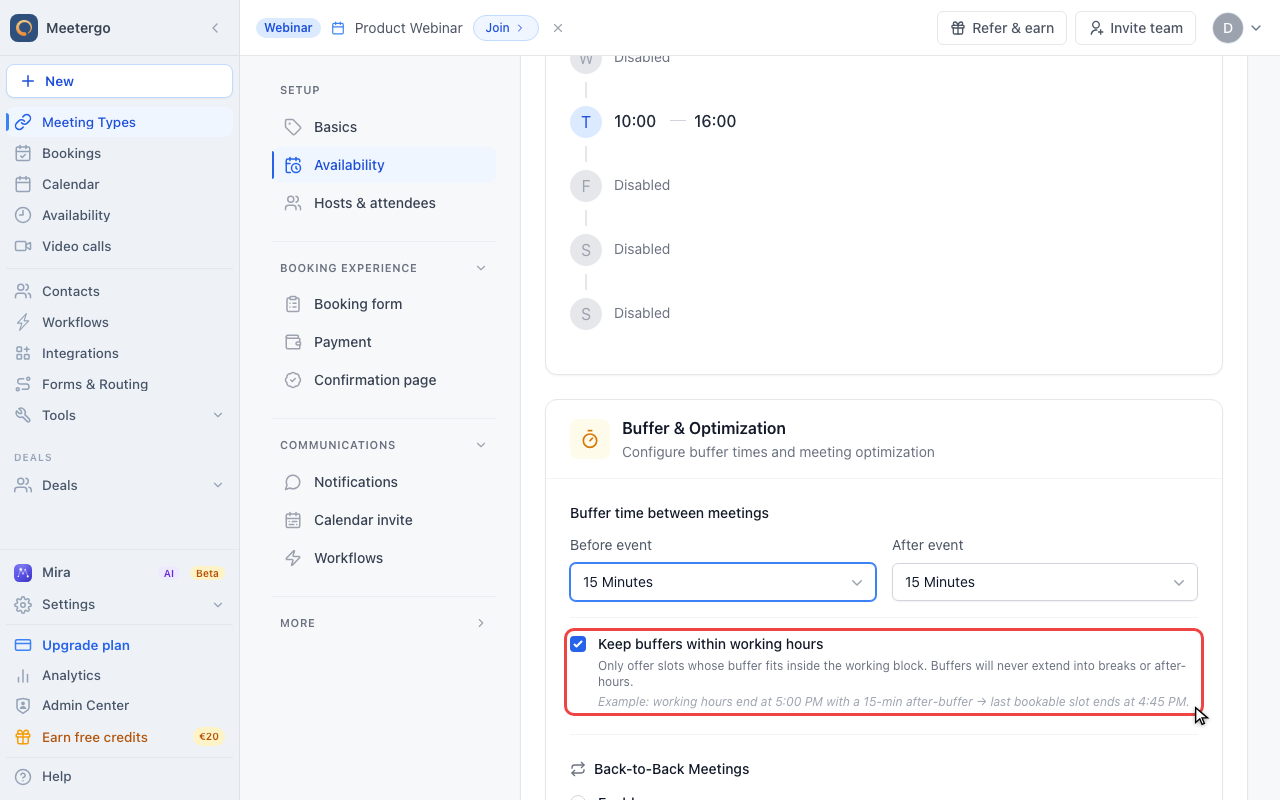Collapse the Communications group
The width and height of the screenshot is (1280, 800).
coord(481,445)
